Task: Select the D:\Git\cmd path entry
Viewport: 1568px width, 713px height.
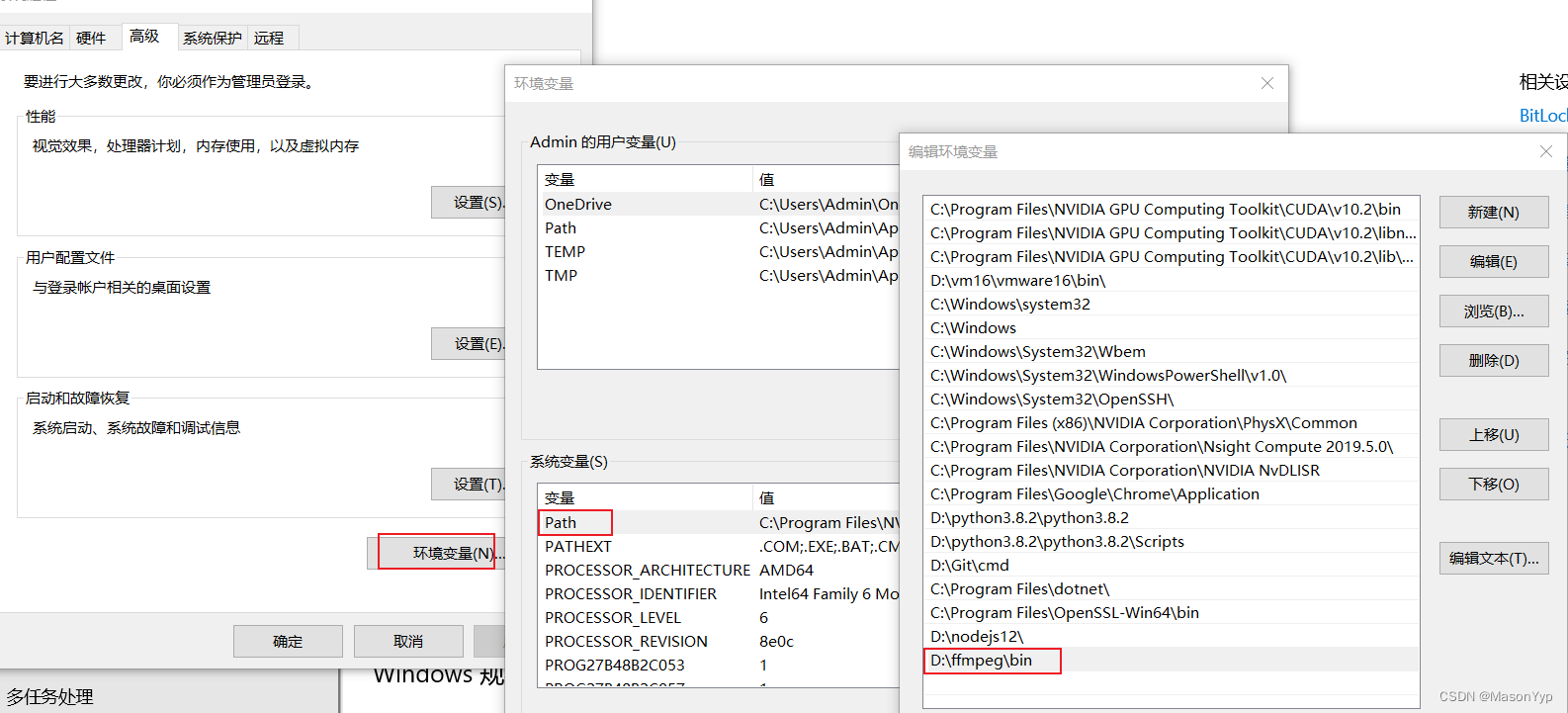Action: coord(1172,565)
